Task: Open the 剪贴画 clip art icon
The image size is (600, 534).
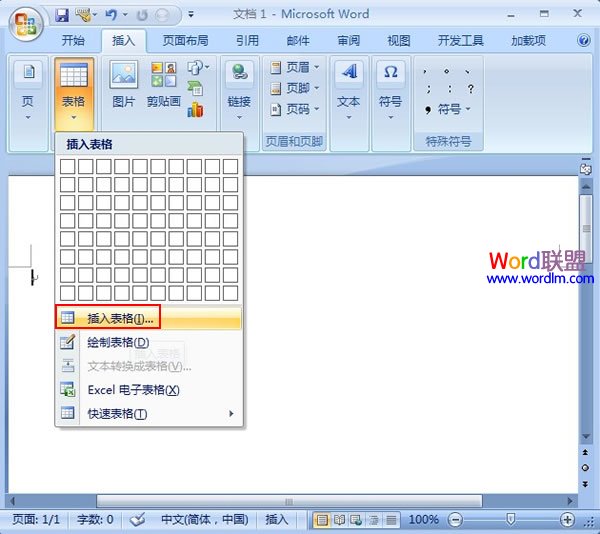Action: pos(163,84)
